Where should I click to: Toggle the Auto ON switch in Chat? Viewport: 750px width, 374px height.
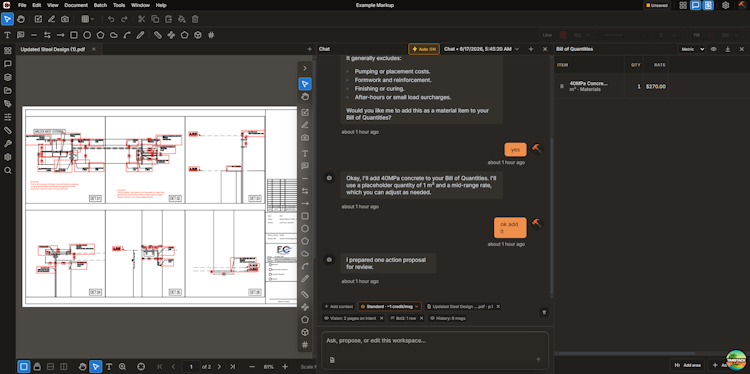pyautogui.click(x=424, y=49)
